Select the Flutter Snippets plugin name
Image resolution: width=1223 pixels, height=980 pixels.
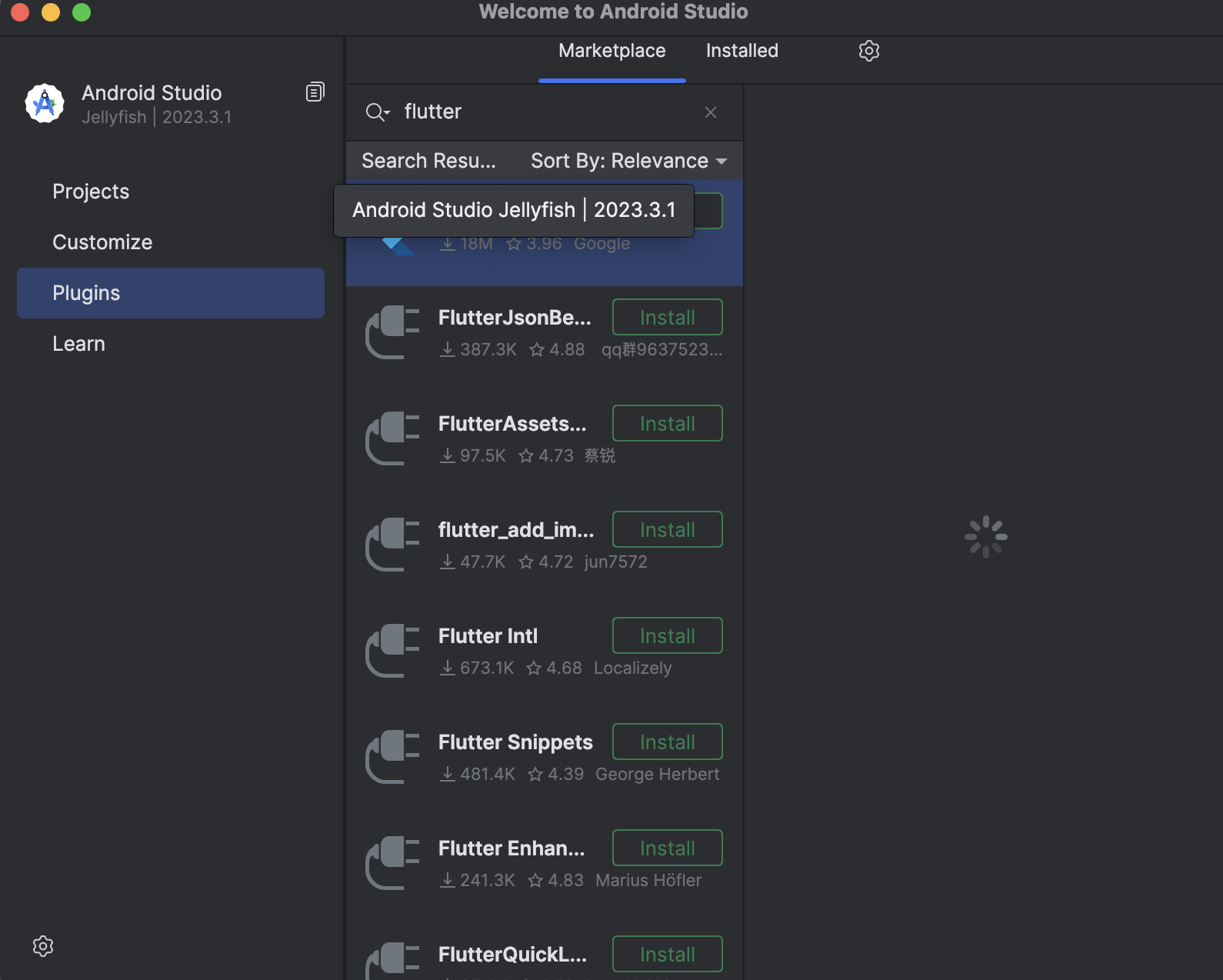[x=515, y=742]
